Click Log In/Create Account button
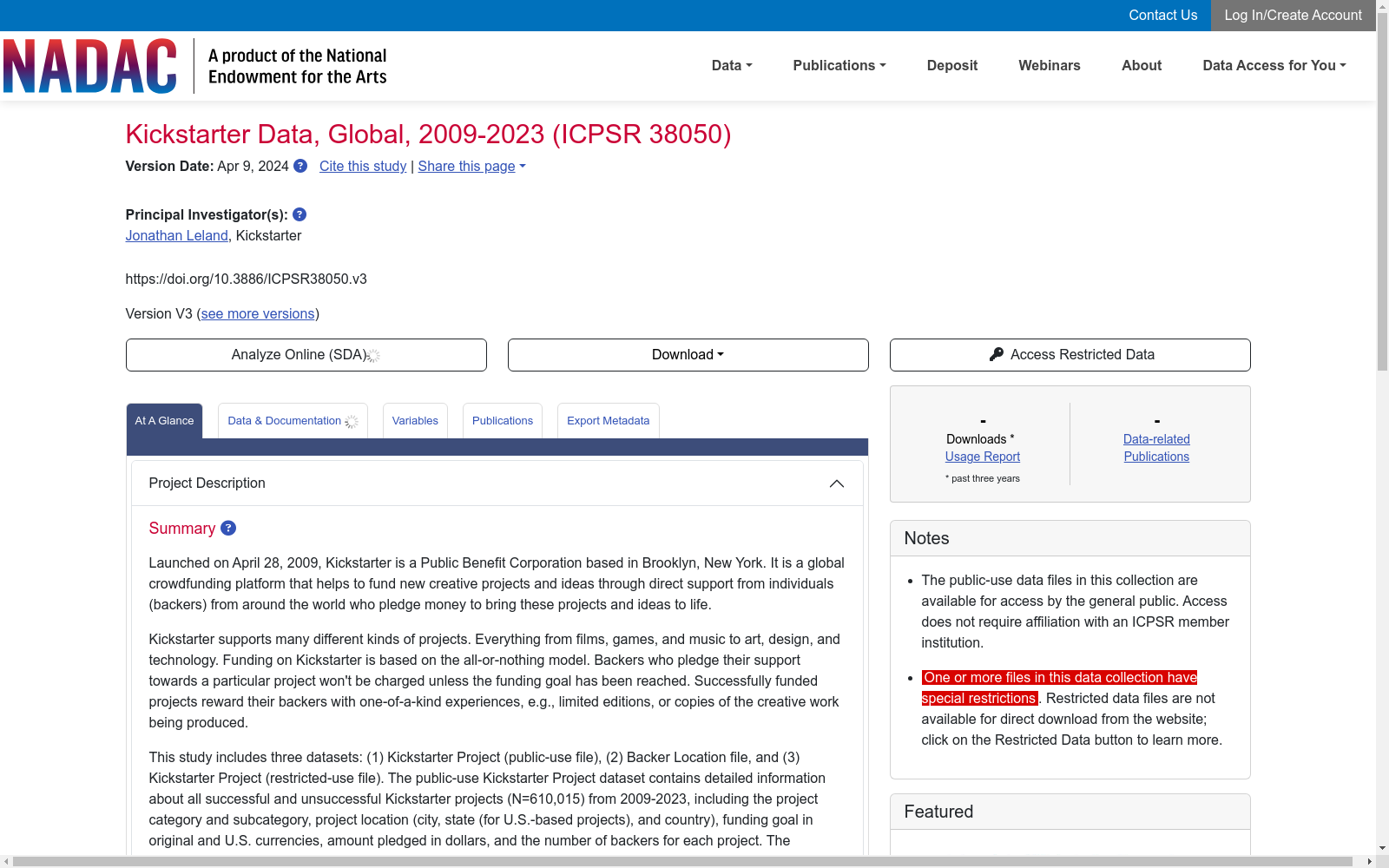 click(x=1294, y=16)
